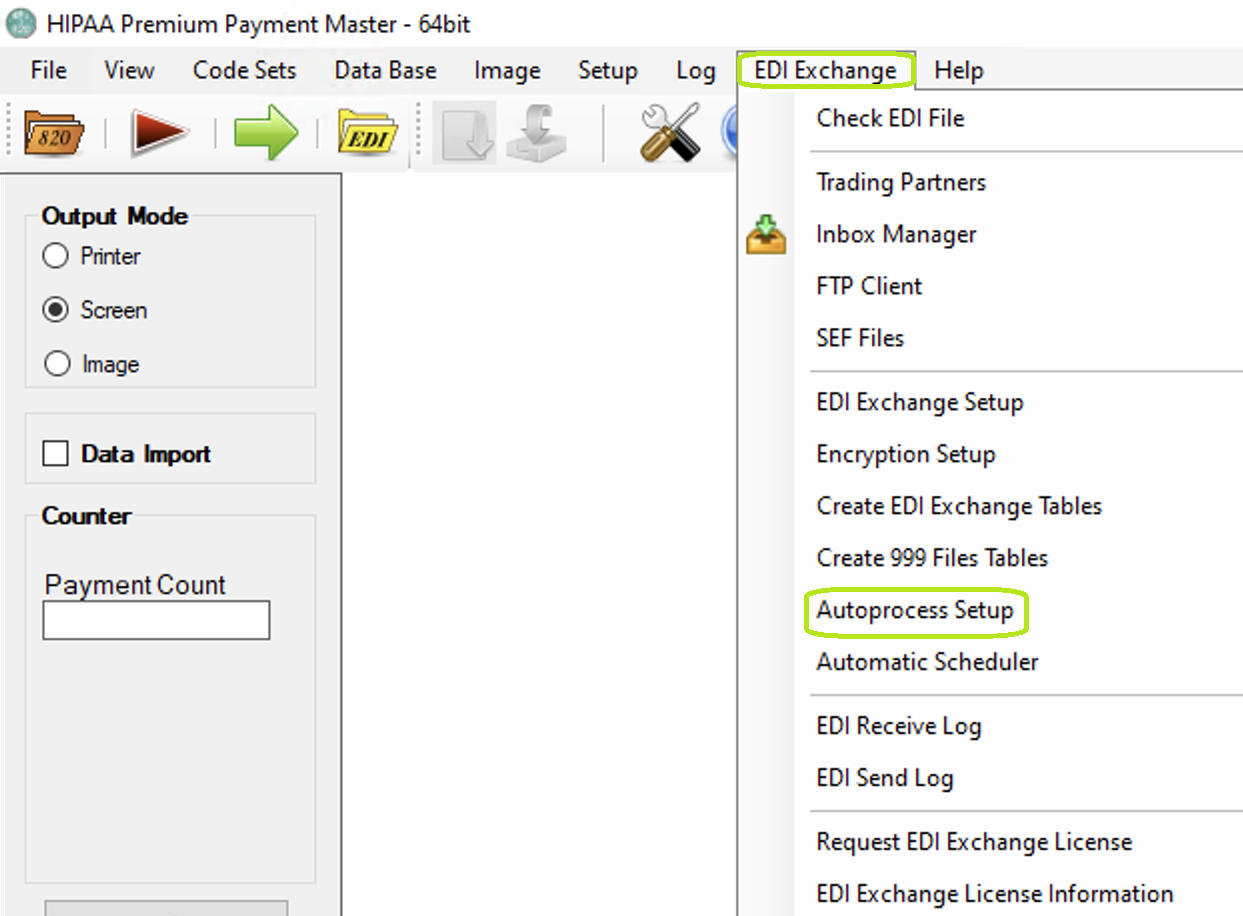The height and width of the screenshot is (916, 1243).
Task: Click the grayed document download icon
Action: [x=465, y=132]
